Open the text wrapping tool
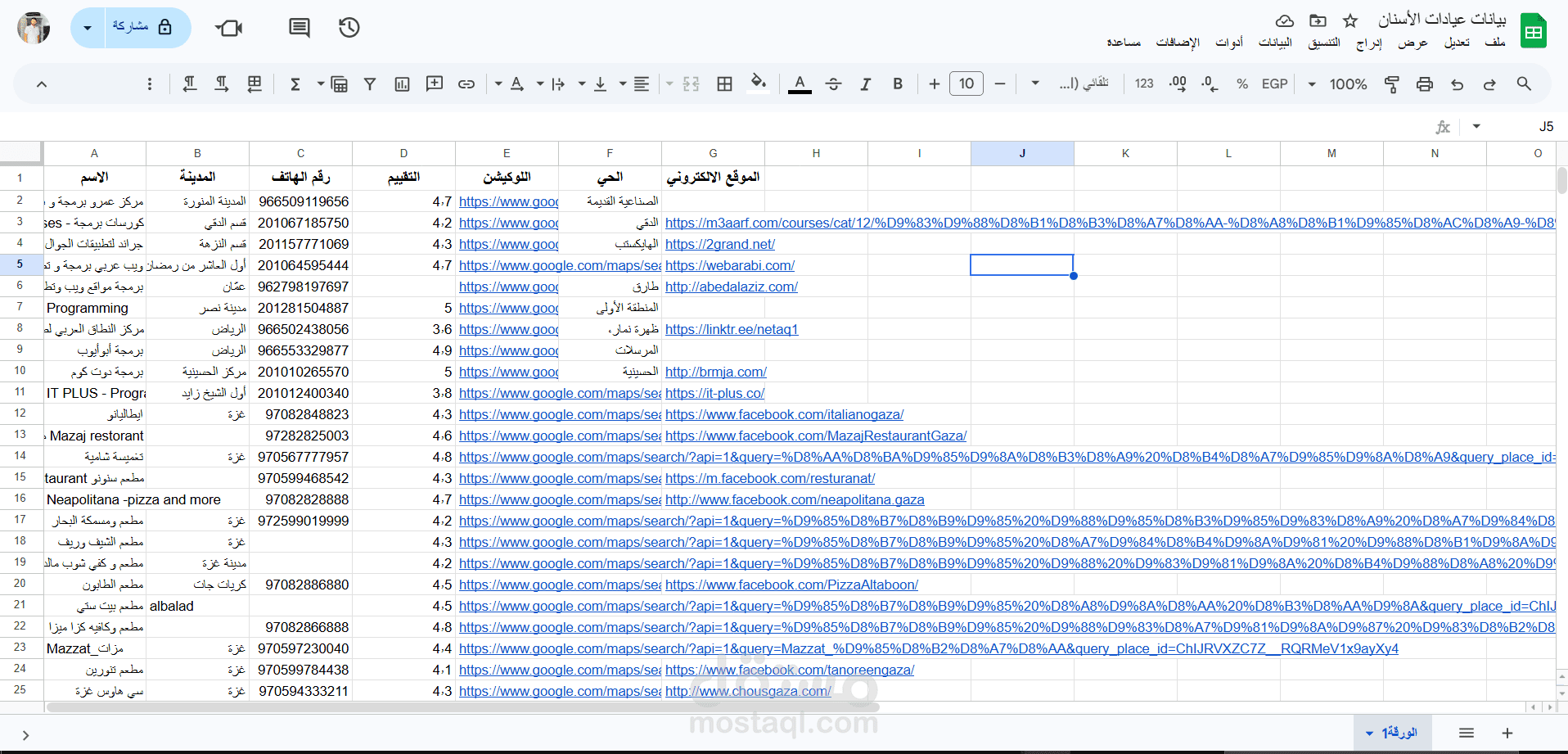The height and width of the screenshot is (754, 1568). 558,84
